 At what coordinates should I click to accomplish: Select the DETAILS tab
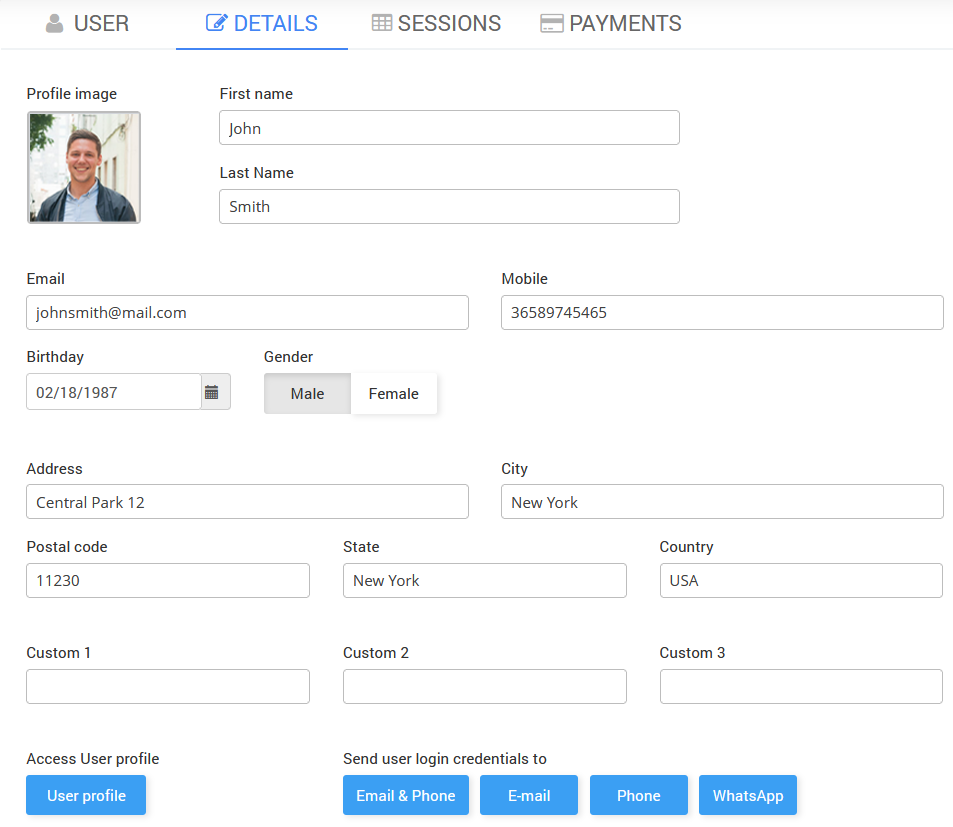[262, 24]
